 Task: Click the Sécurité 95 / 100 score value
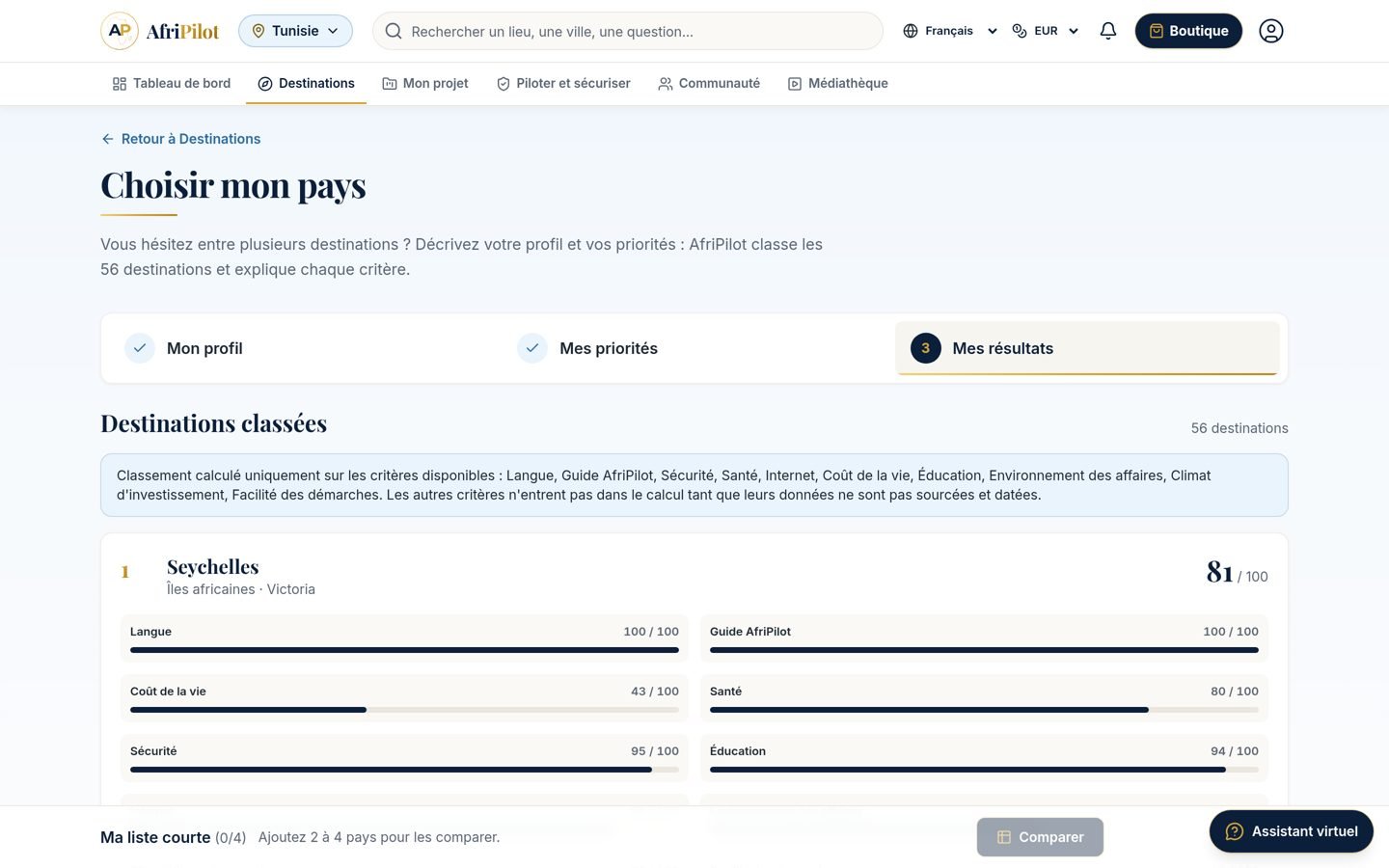(655, 751)
